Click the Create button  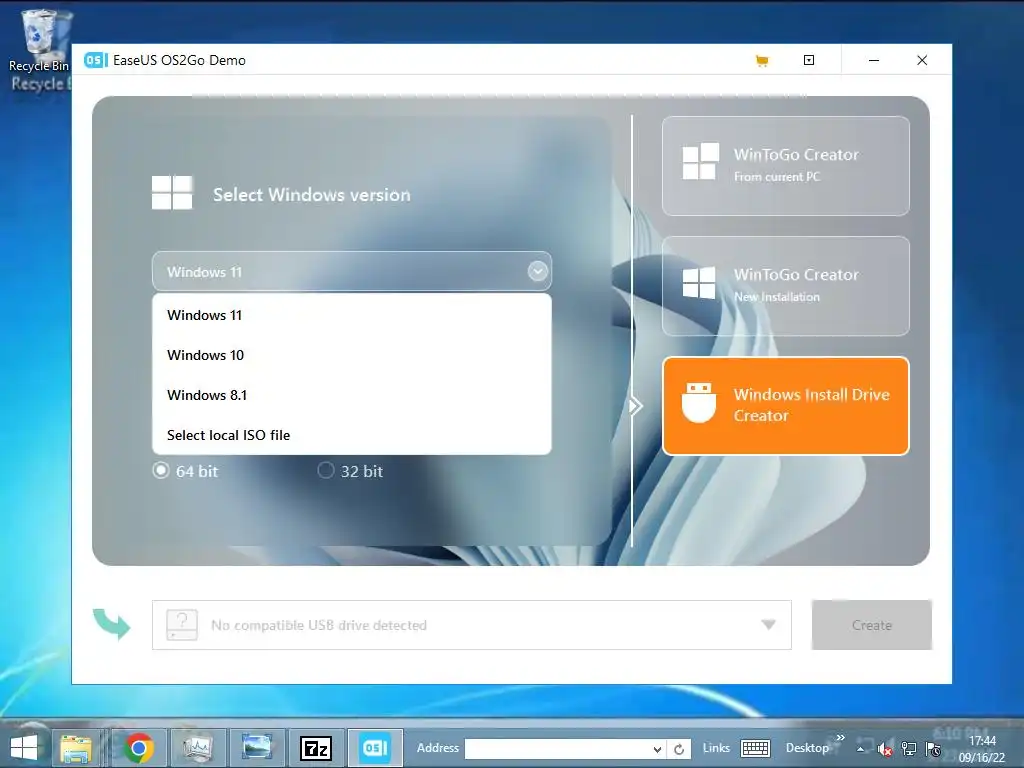tap(871, 625)
